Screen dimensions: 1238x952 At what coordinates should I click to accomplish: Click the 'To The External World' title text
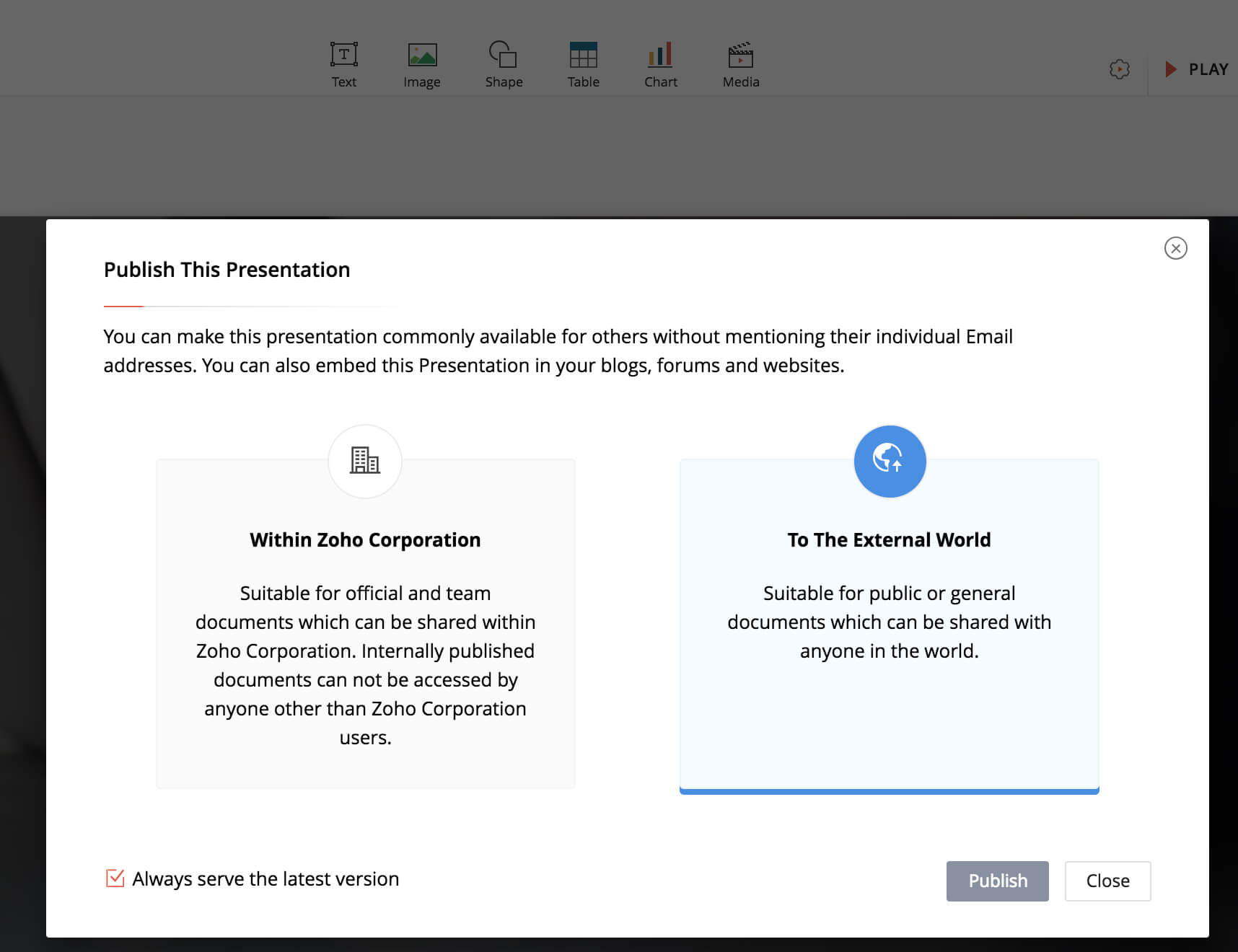click(x=890, y=540)
